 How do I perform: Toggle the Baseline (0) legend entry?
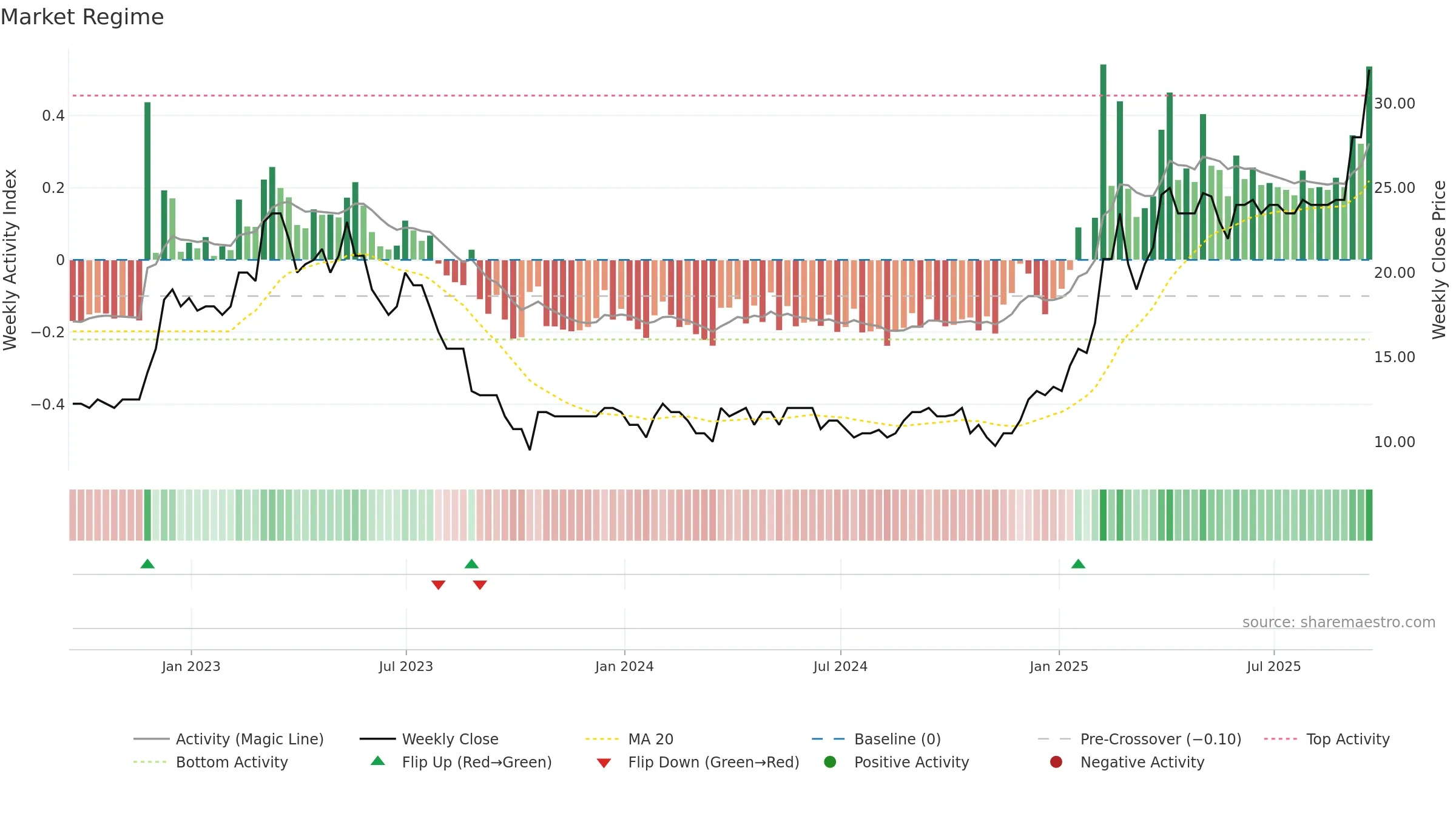point(876,739)
